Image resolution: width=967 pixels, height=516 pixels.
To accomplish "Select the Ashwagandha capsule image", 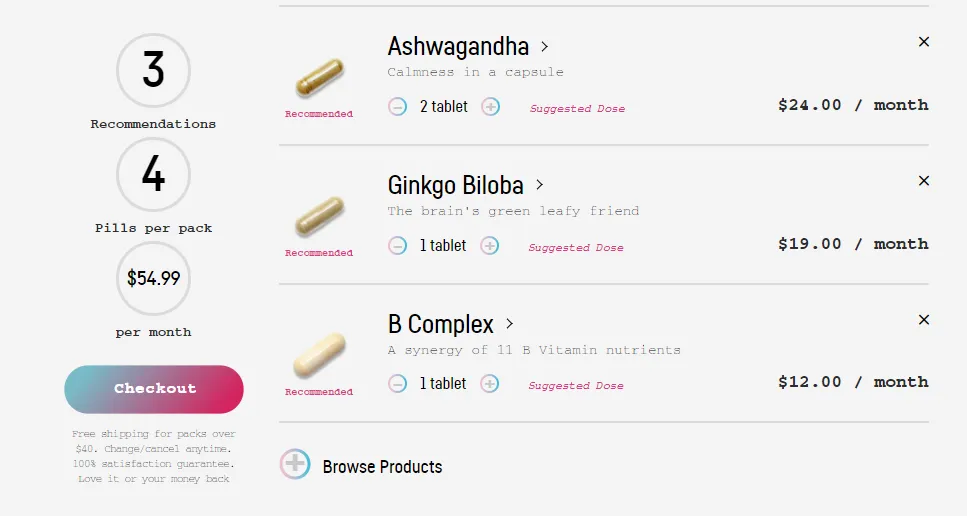I will [x=319, y=78].
